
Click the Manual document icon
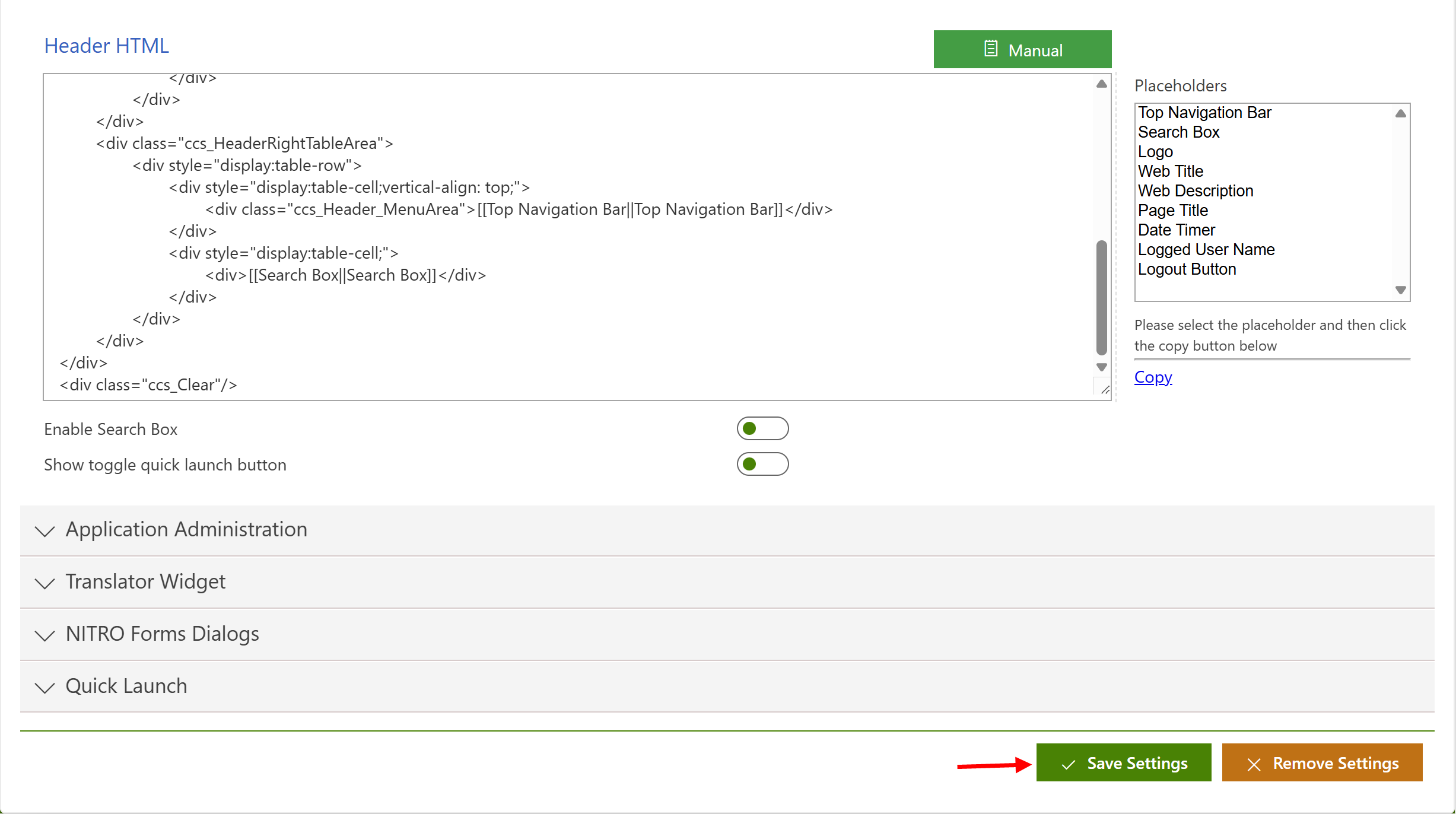click(x=990, y=49)
